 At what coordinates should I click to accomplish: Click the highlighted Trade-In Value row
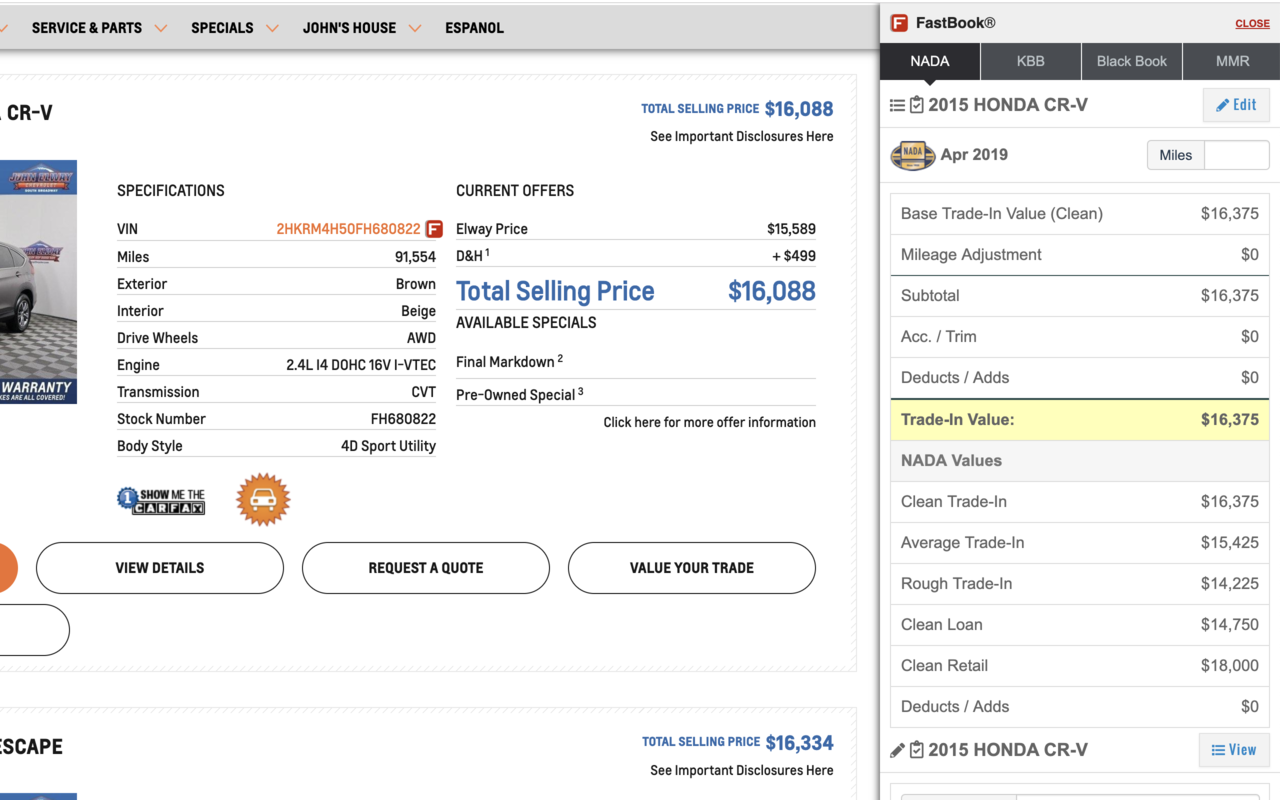[x=1080, y=420]
